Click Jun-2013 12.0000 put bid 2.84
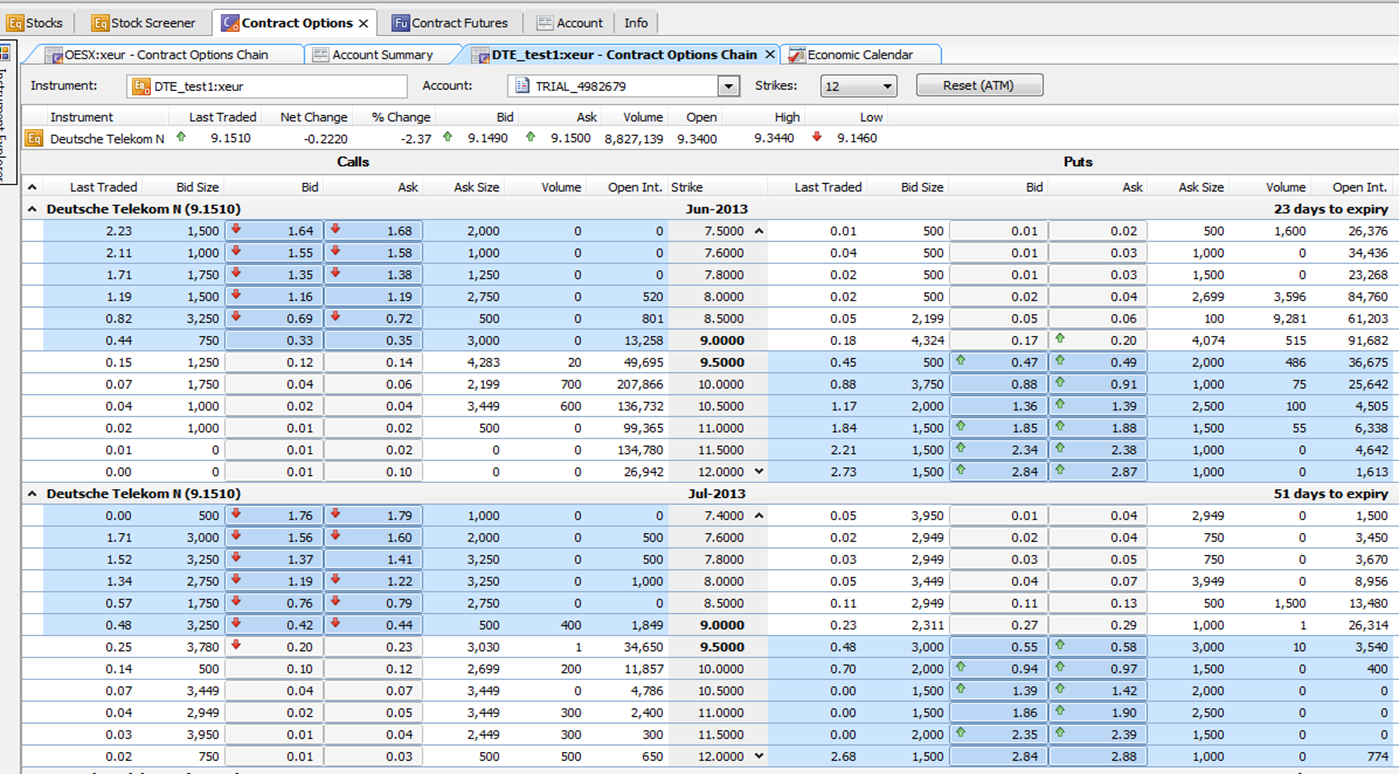 [998, 471]
